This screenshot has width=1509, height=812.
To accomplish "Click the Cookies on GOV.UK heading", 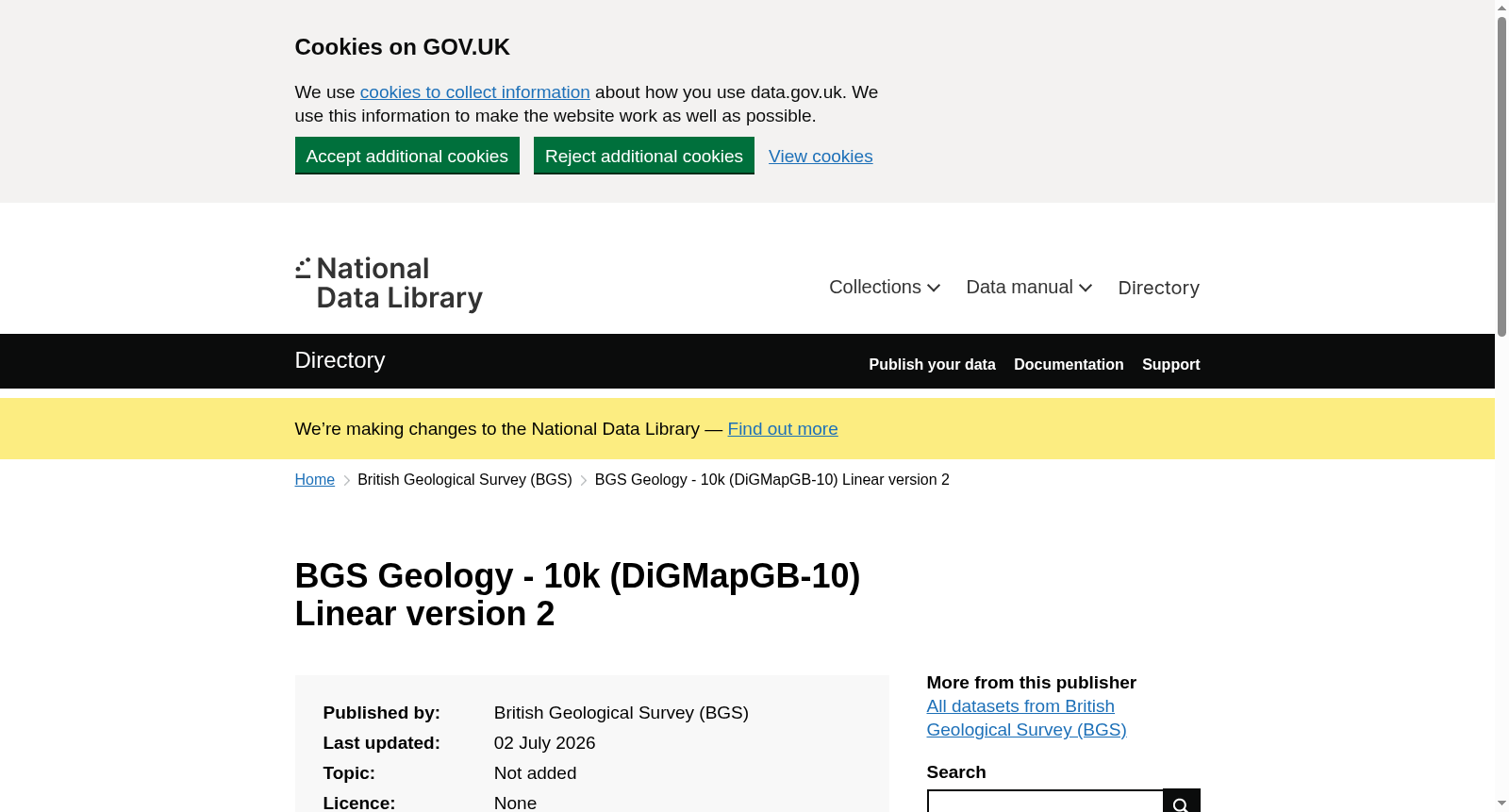I will pyautogui.click(x=402, y=47).
